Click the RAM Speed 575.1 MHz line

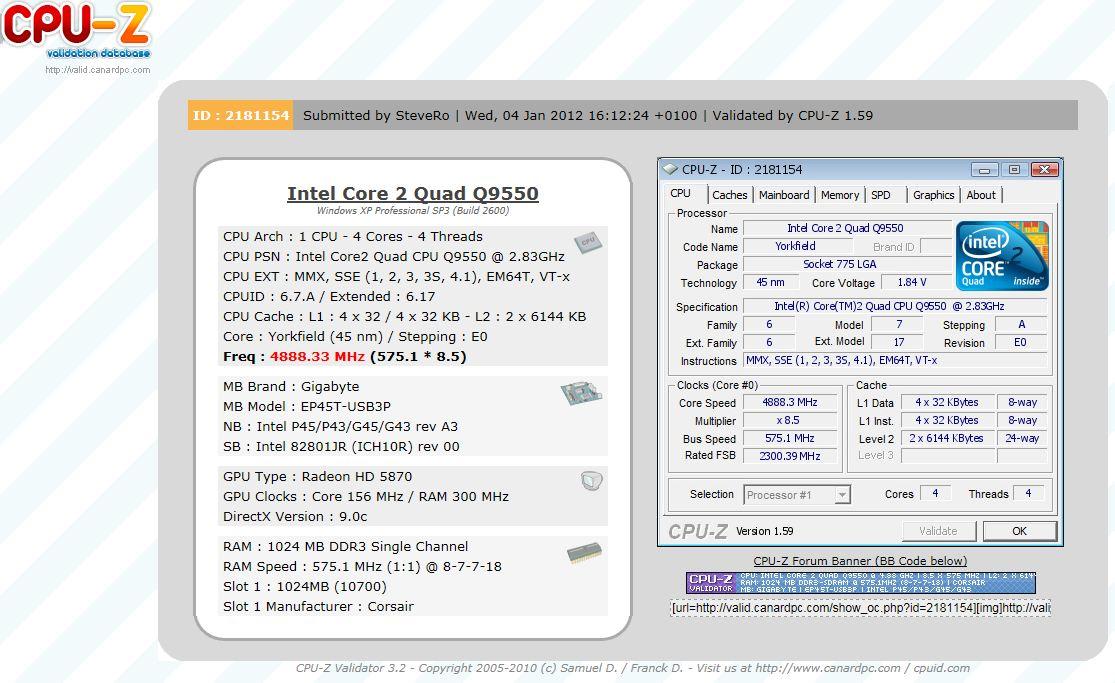pyautogui.click(x=362, y=566)
